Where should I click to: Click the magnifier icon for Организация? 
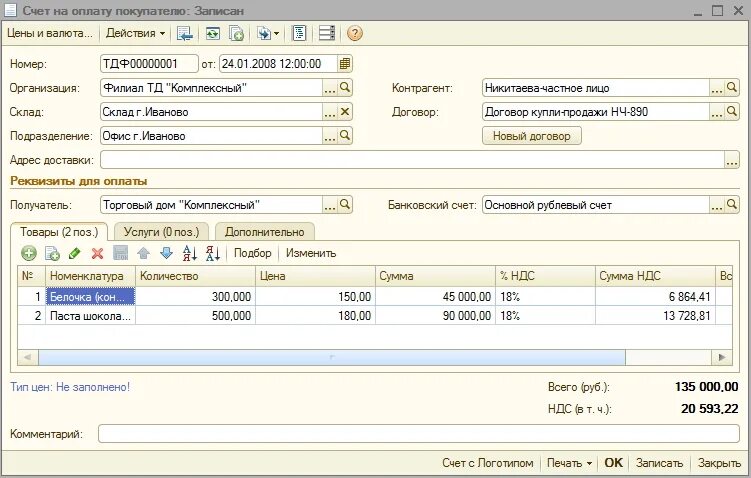(345, 88)
